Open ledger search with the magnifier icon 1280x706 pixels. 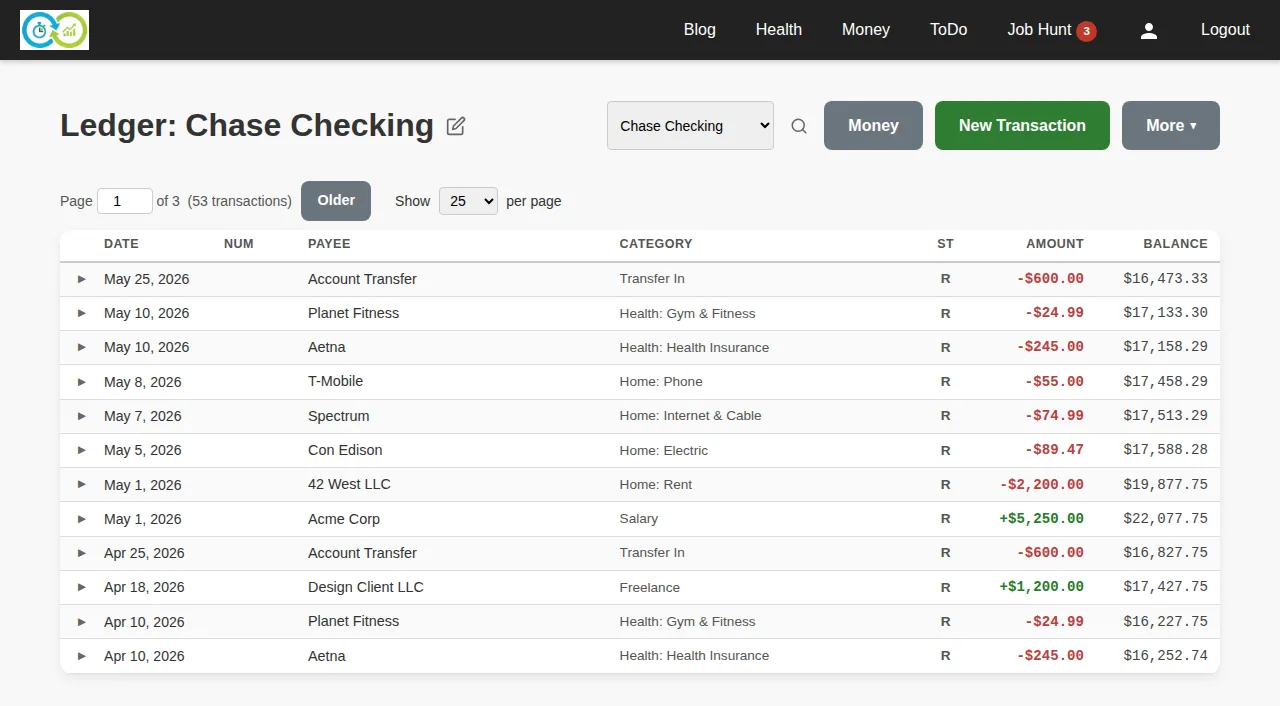click(x=799, y=126)
